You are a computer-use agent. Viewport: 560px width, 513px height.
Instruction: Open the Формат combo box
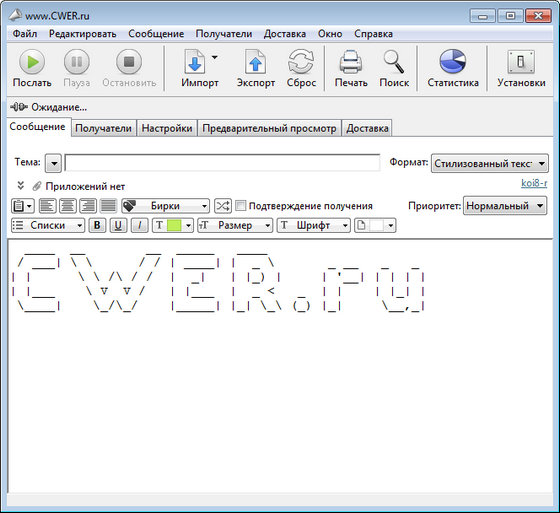490,164
